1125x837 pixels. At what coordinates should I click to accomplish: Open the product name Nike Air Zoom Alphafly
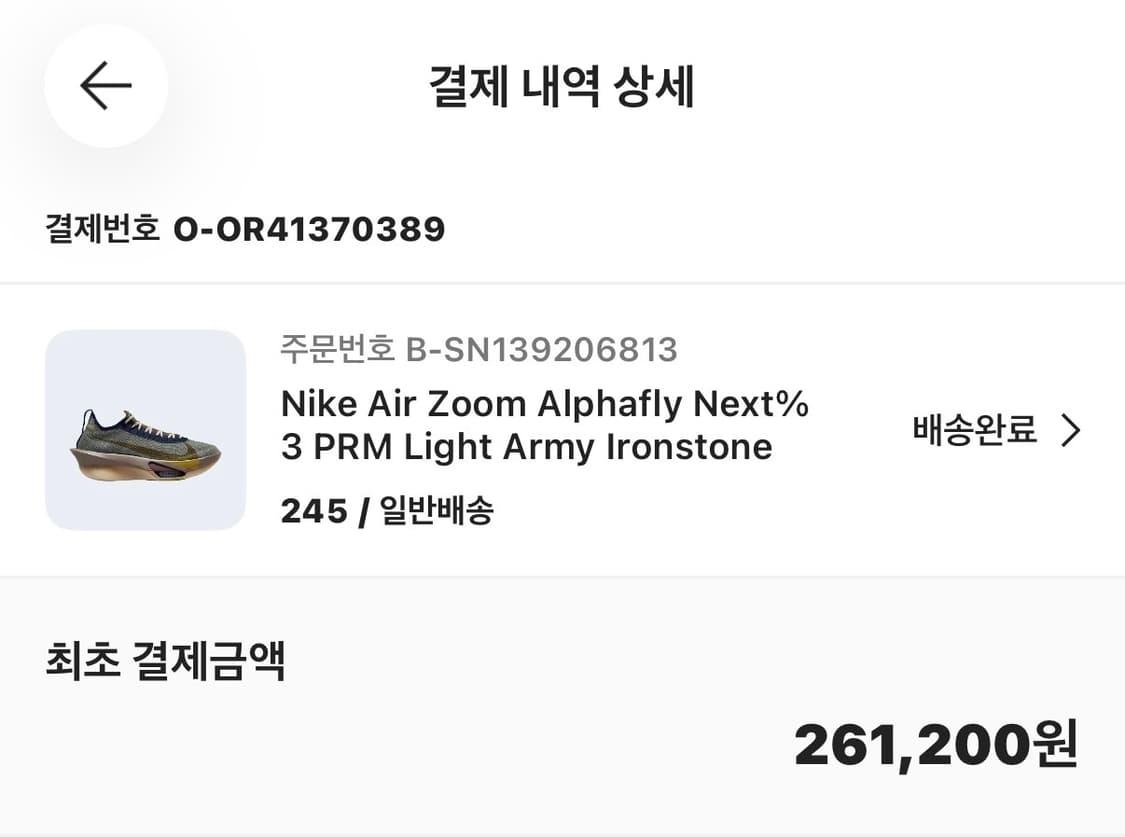point(545,404)
